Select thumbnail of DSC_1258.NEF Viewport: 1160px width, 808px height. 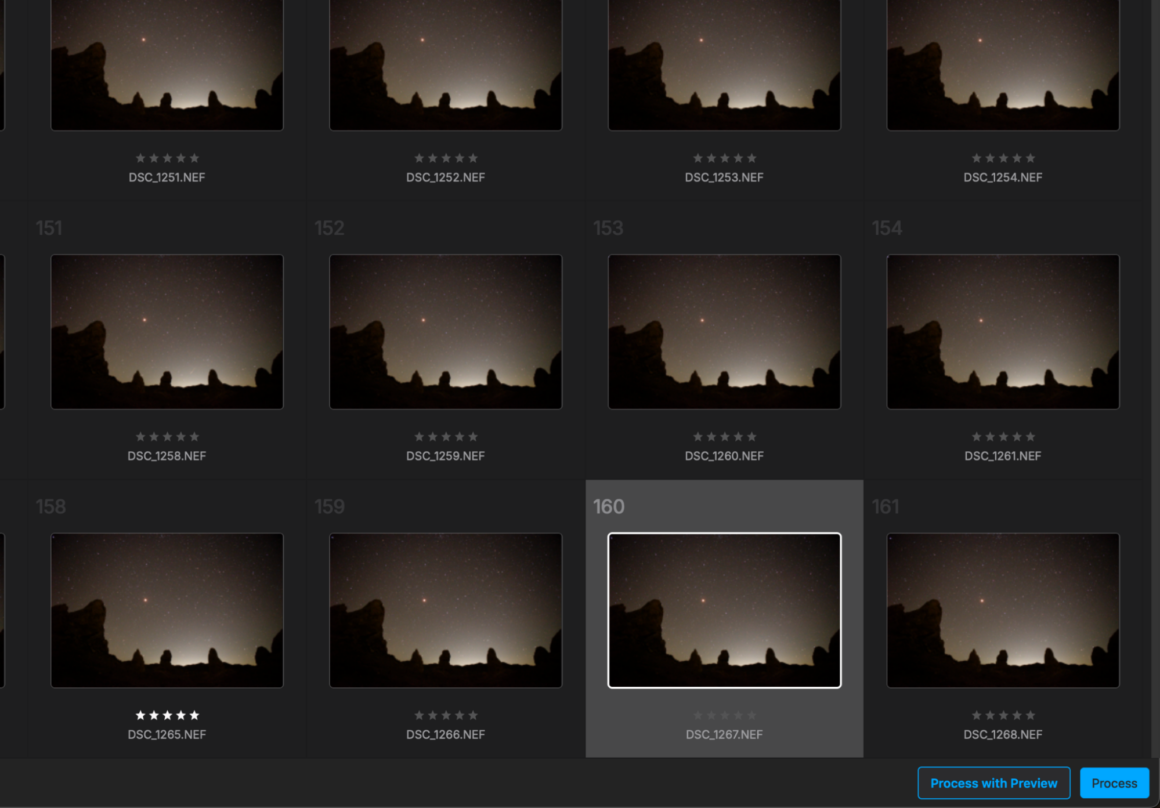pyautogui.click(x=167, y=331)
